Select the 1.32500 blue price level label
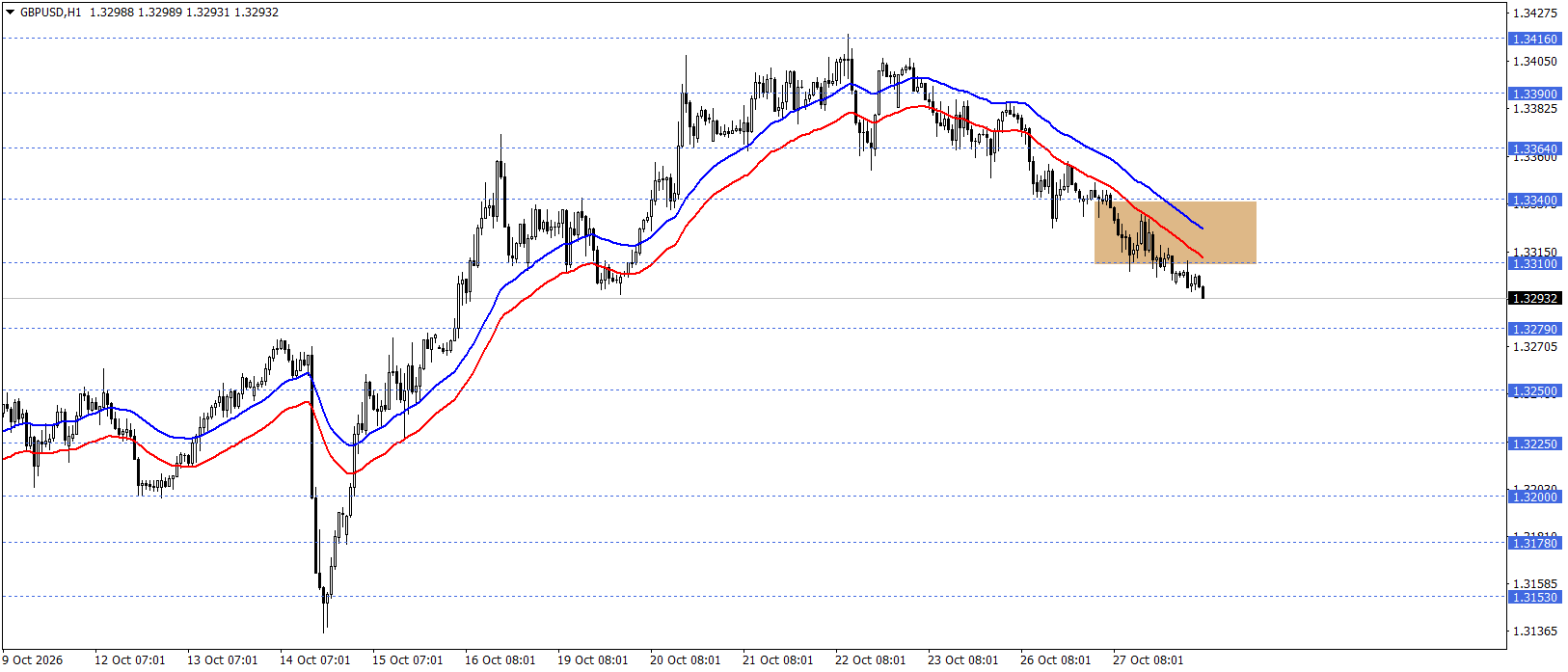1568x672 pixels. [1533, 391]
